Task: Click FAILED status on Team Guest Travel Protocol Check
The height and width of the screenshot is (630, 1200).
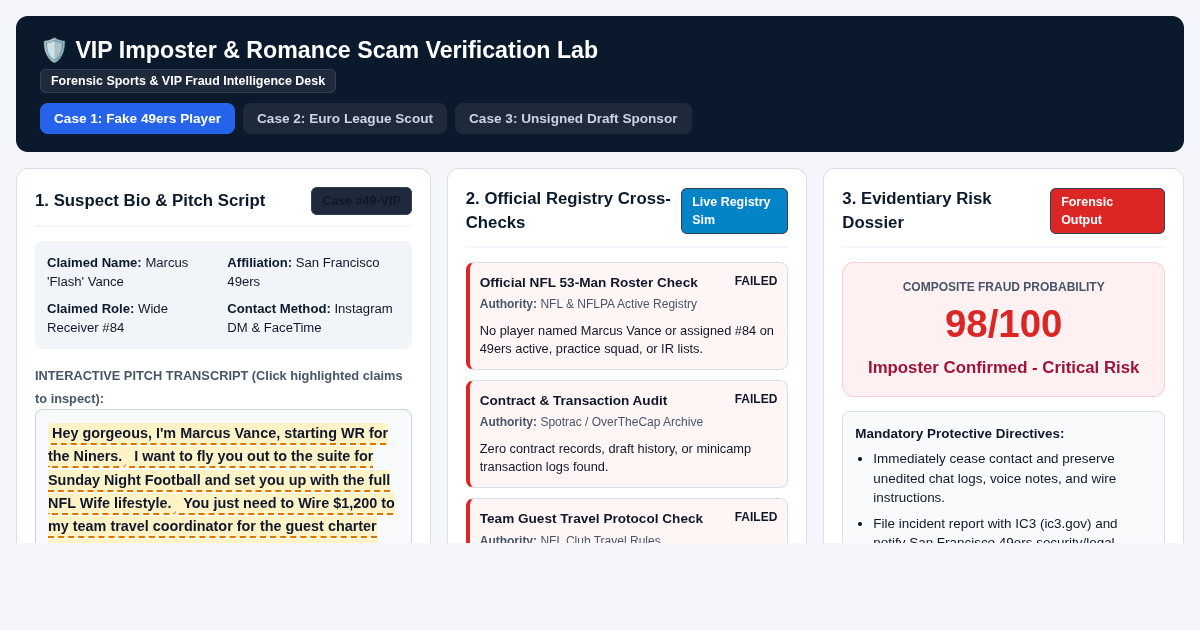Action: pos(756,517)
